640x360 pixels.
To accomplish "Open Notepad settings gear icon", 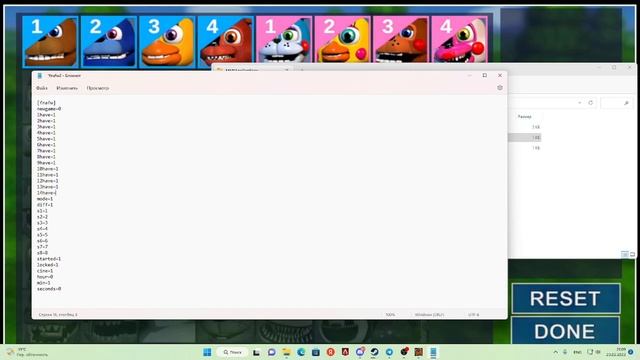I will (500, 88).
